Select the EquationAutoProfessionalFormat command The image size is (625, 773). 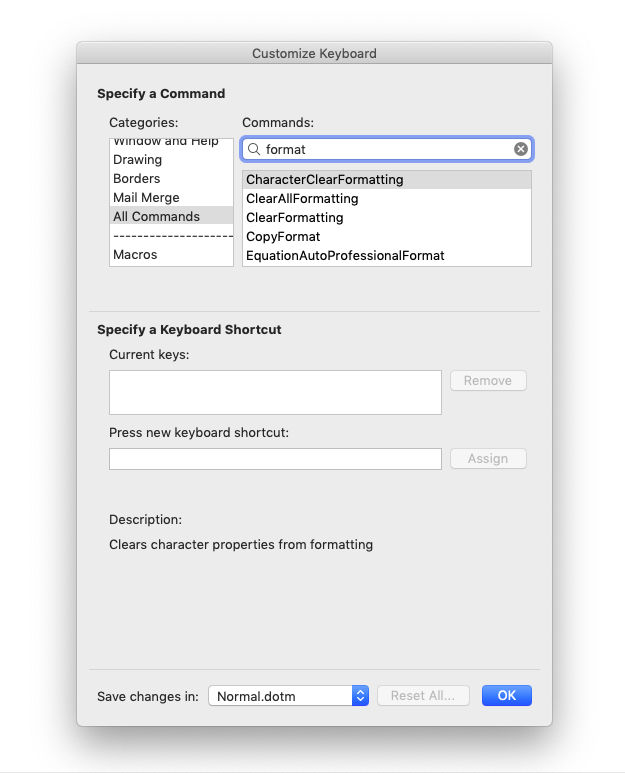(x=386, y=255)
